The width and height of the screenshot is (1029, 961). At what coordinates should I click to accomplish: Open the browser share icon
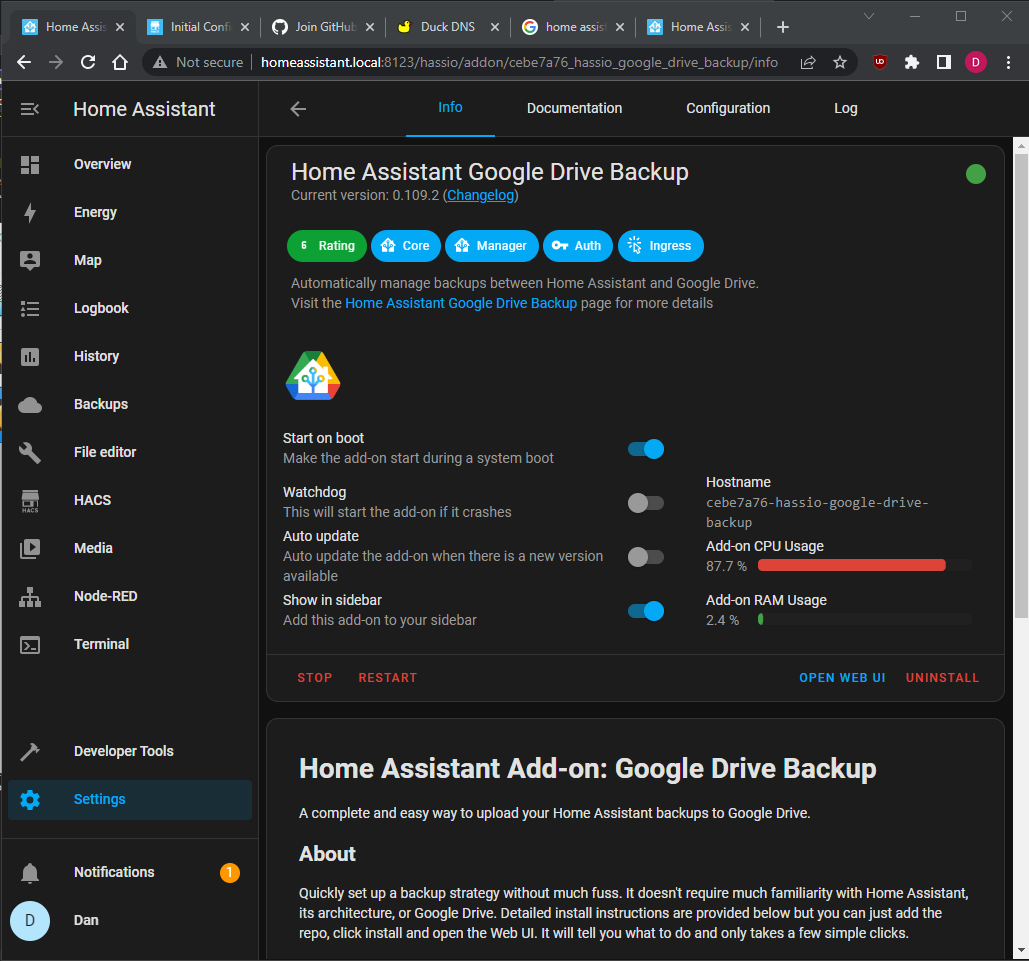pyautogui.click(x=808, y=62)
